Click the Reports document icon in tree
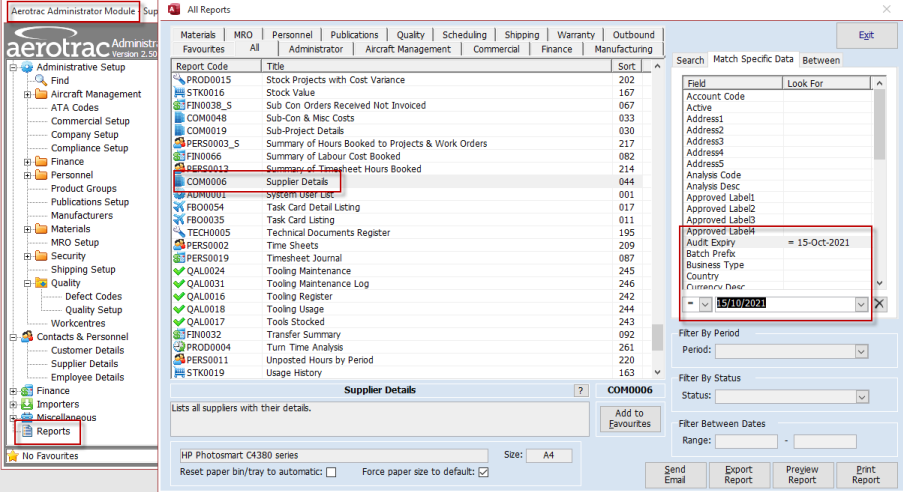This screenshot has height=492, width=903. click(27, 432)
